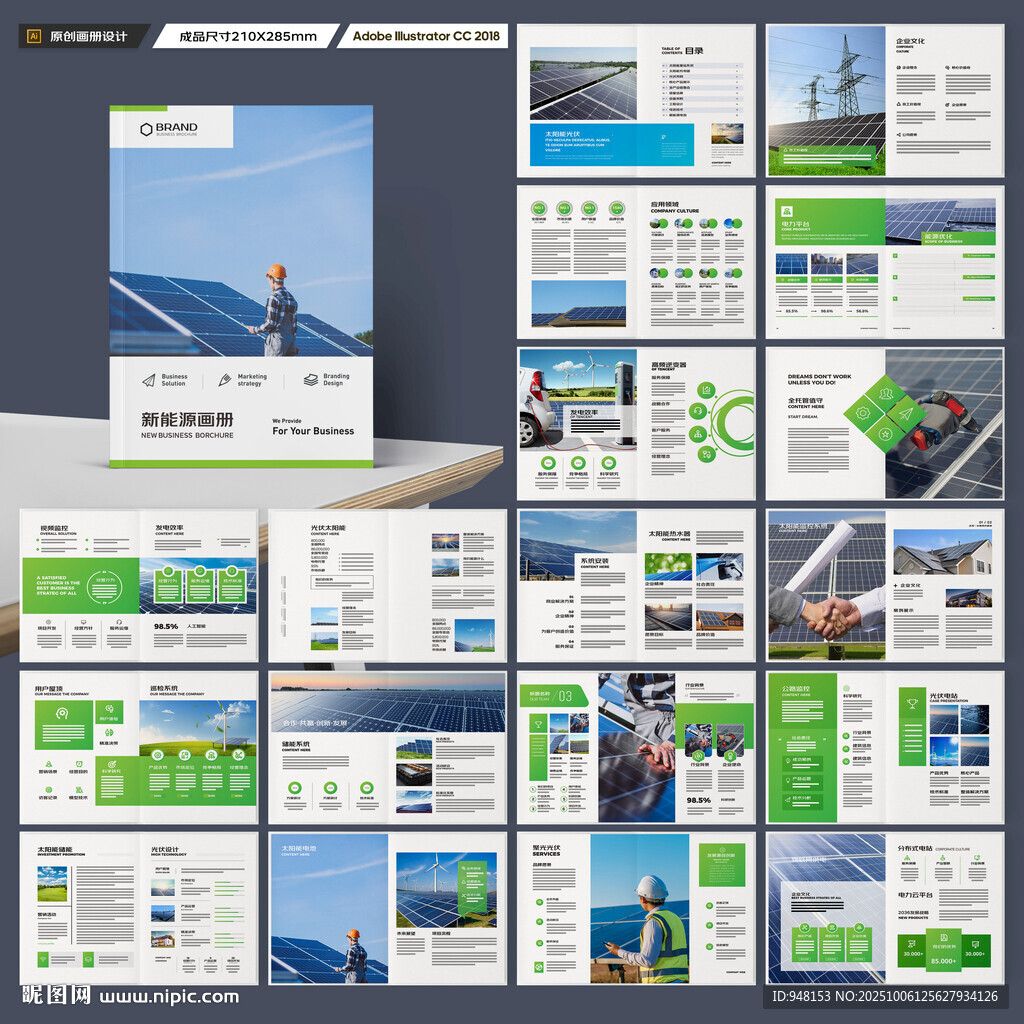This screenshot has width=1024, height=1024.
Task: Click the 光伏设计 heading
Action: pyautogui.click(x=165, y=849)
